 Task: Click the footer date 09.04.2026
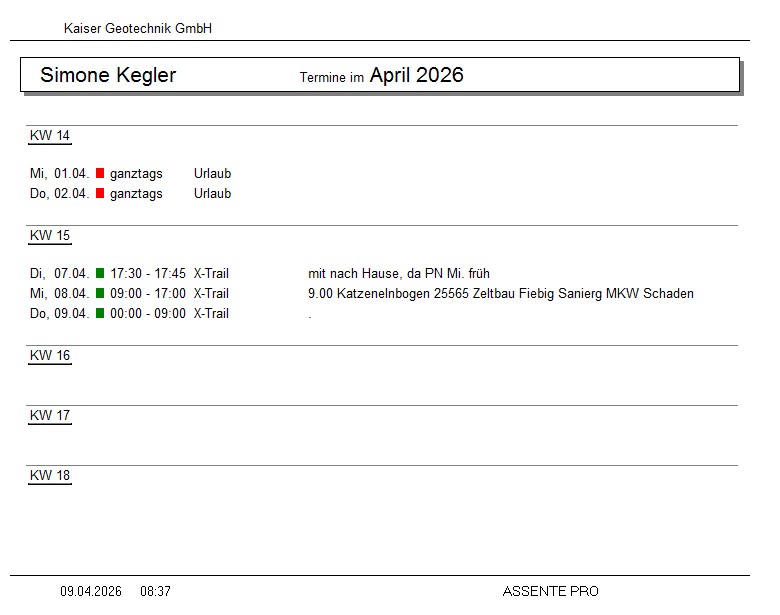click(91, 592)
